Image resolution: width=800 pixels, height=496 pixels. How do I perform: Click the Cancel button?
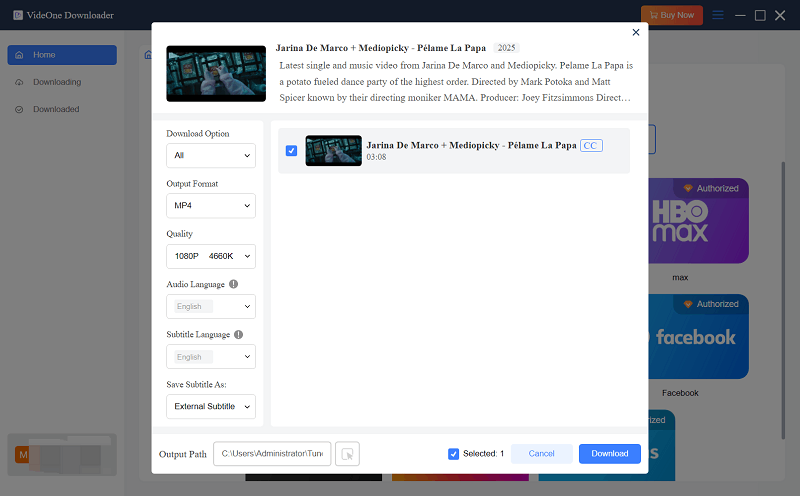[x=541, y=454]
